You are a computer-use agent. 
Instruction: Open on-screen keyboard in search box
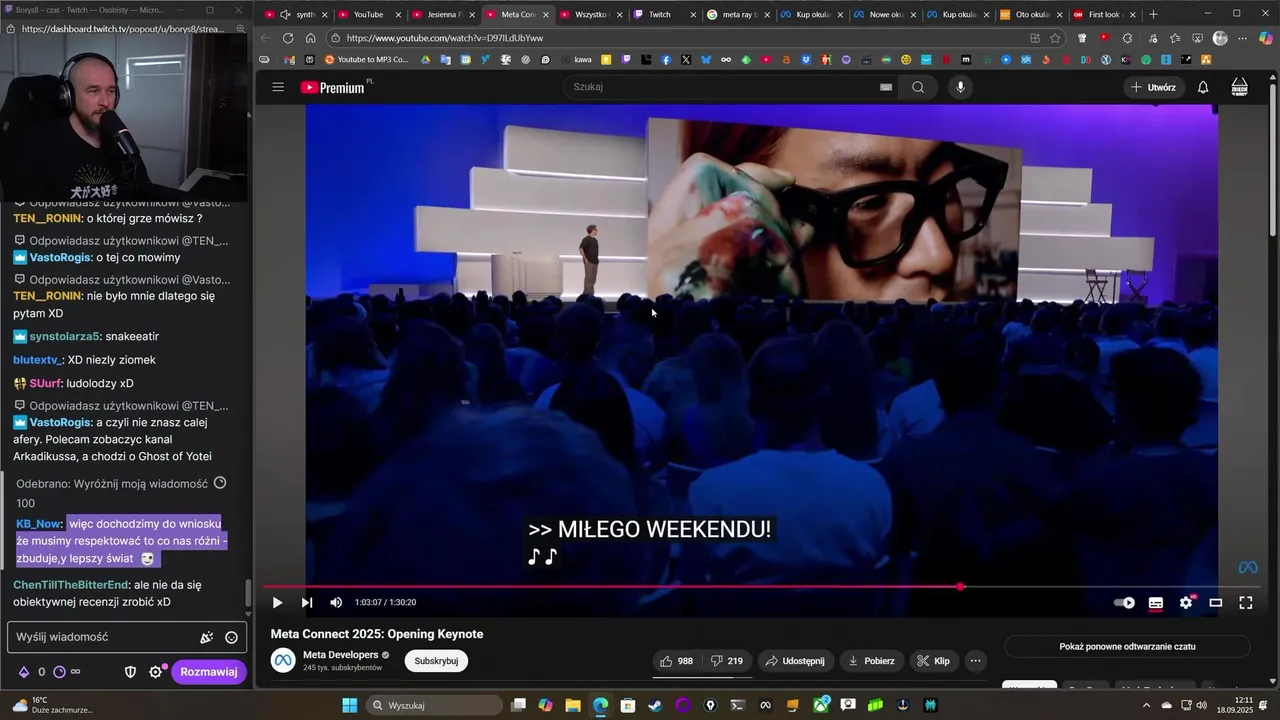coord(885,87)
